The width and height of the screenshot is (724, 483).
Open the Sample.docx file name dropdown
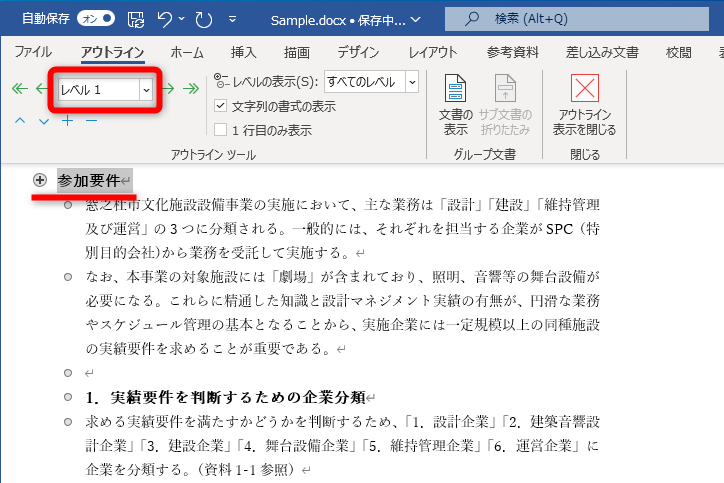[416, 20]
